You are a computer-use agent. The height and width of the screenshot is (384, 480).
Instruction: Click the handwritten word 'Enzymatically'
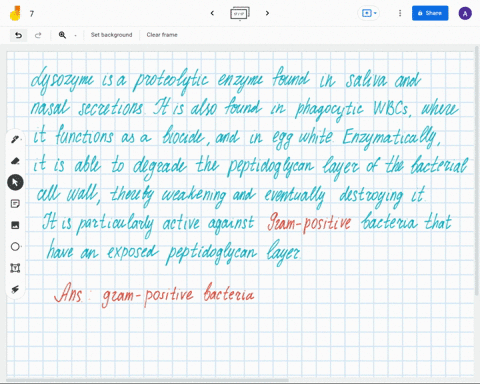391,137
